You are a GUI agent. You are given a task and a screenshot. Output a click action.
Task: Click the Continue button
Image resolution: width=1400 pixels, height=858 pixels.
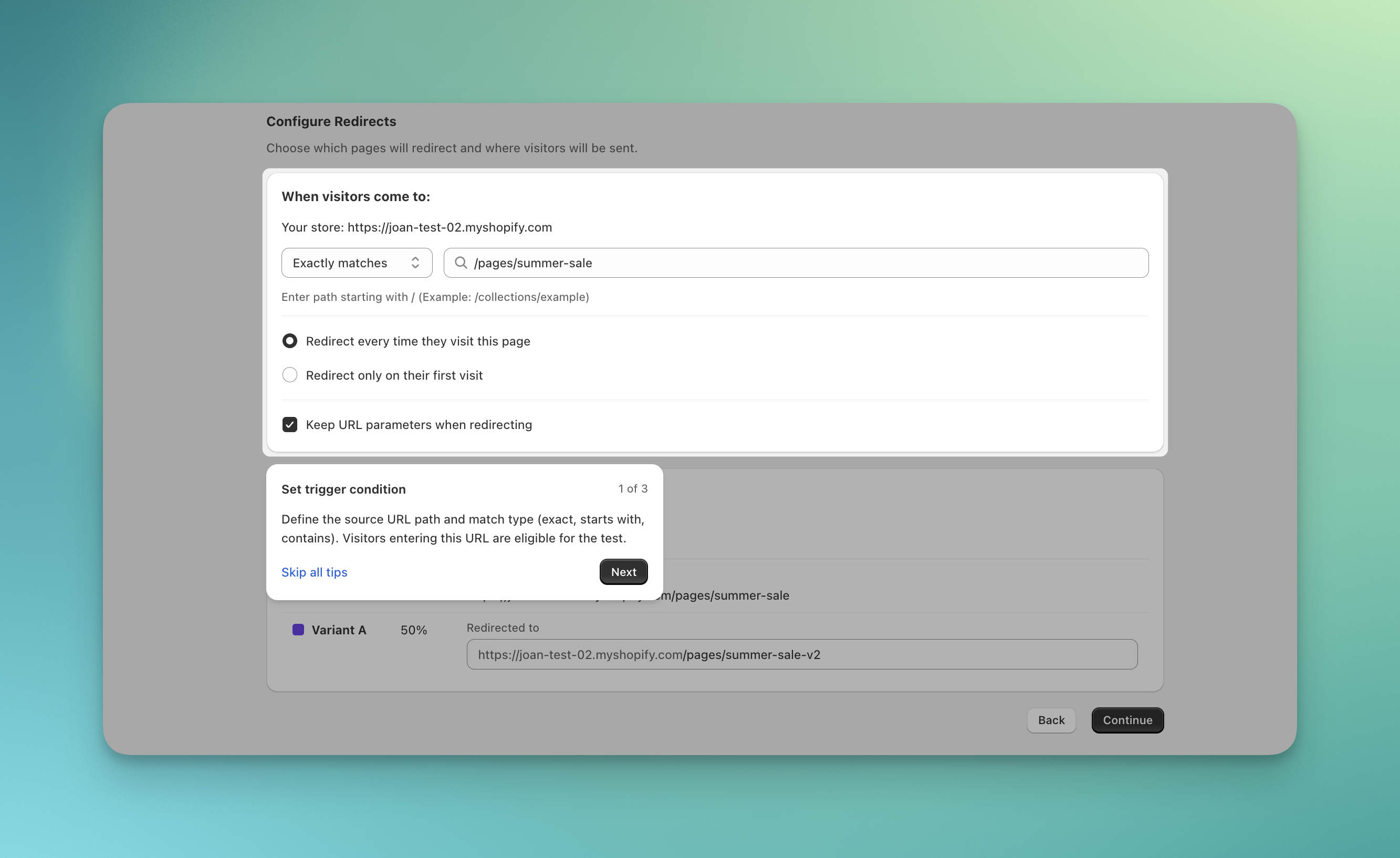pyautogui.click(x=1127, y=720)
